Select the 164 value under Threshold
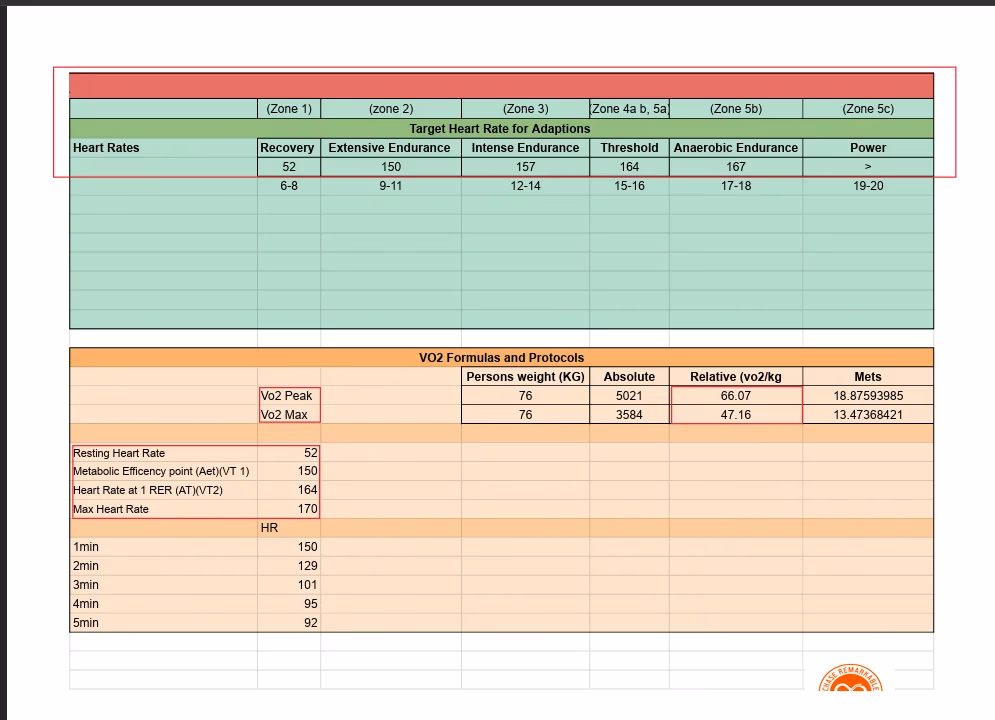 click(629, 167)
